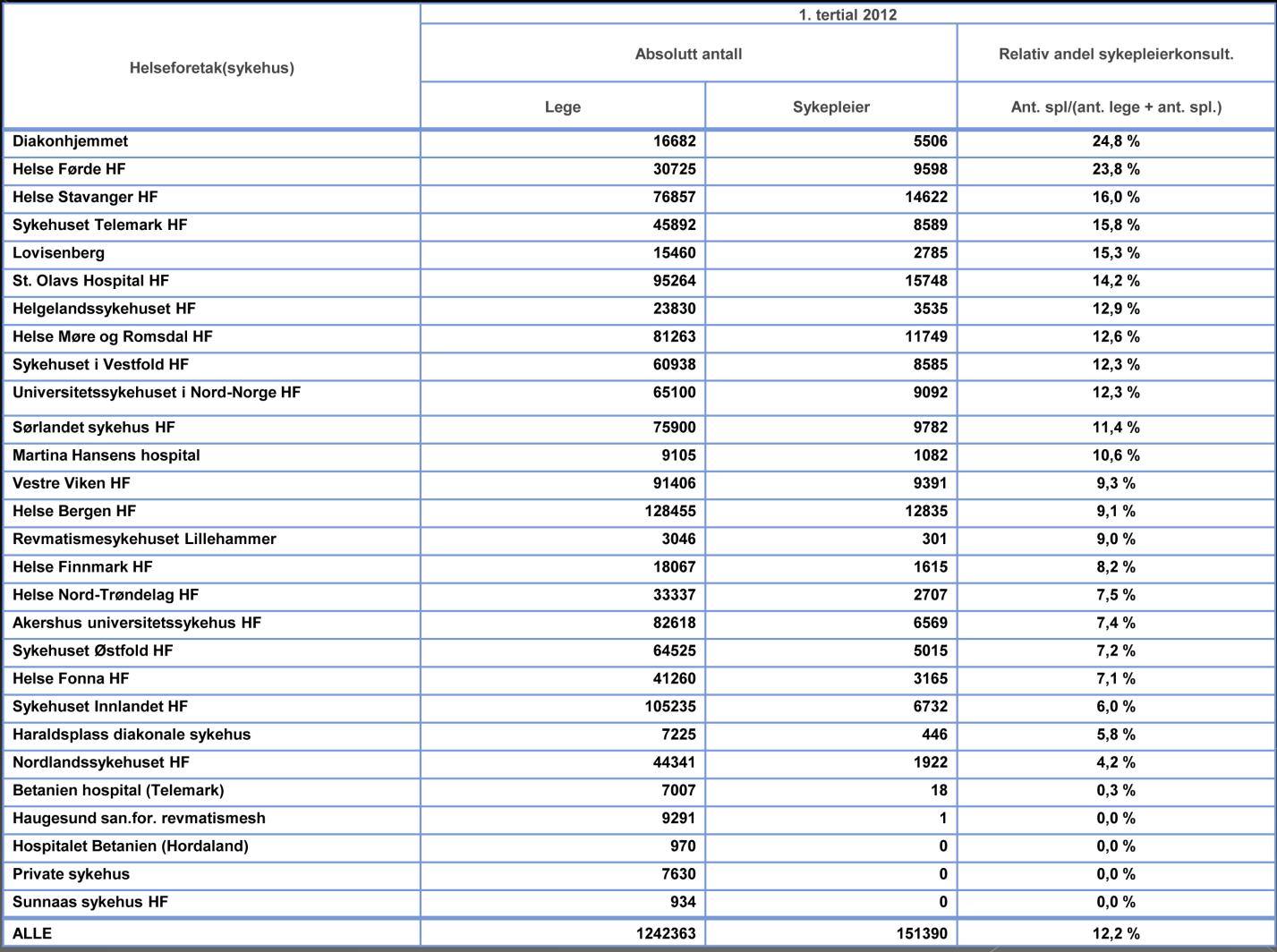
Task: Click the 'Ant. spl/(ant. lege + ant. spl.)' header
Action: (1116, 107)
